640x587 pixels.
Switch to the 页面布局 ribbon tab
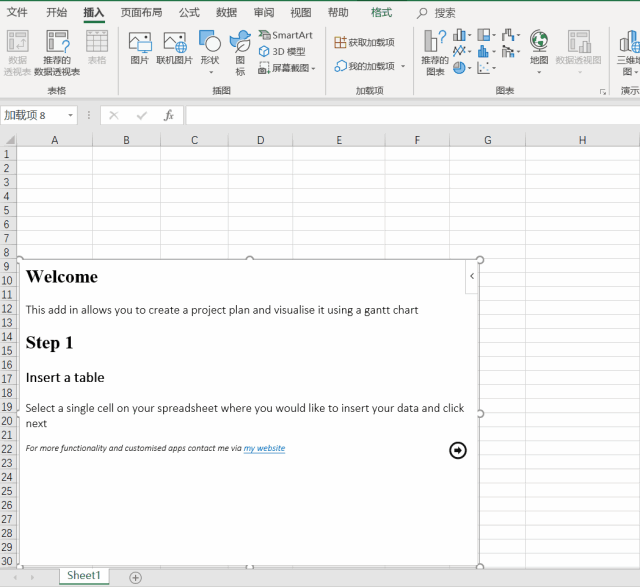[141, 13]
